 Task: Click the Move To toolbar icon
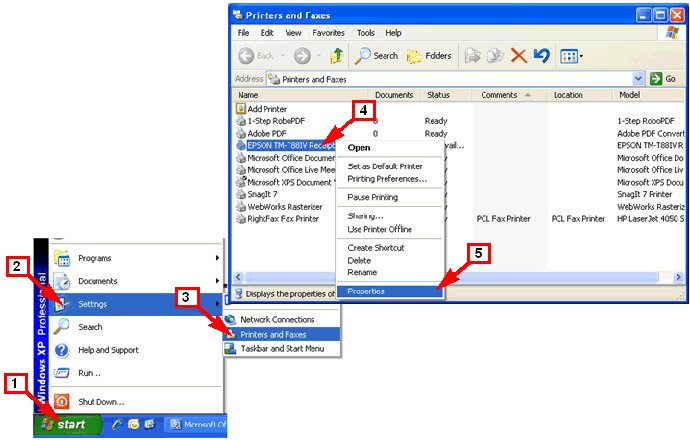473,56
